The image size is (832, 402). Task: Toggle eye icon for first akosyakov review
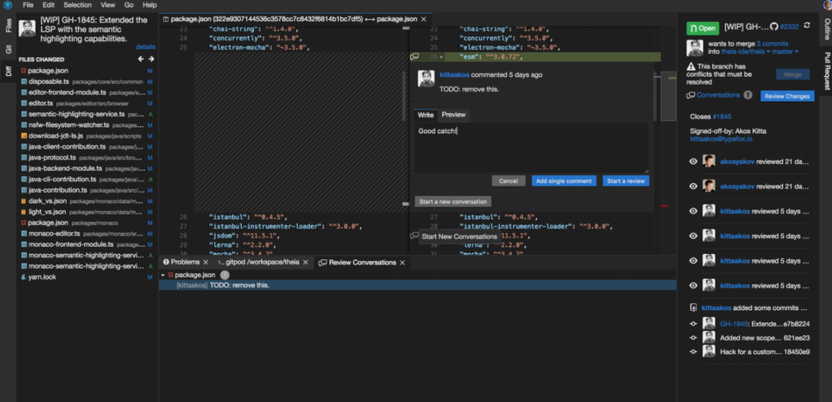click(x=693, y=161)
